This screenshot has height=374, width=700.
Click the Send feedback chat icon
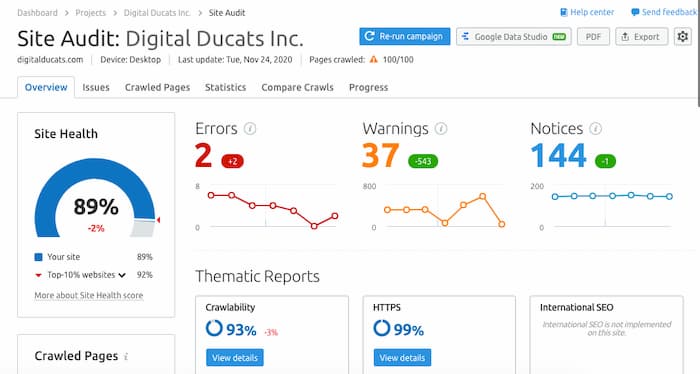[635, 12]
